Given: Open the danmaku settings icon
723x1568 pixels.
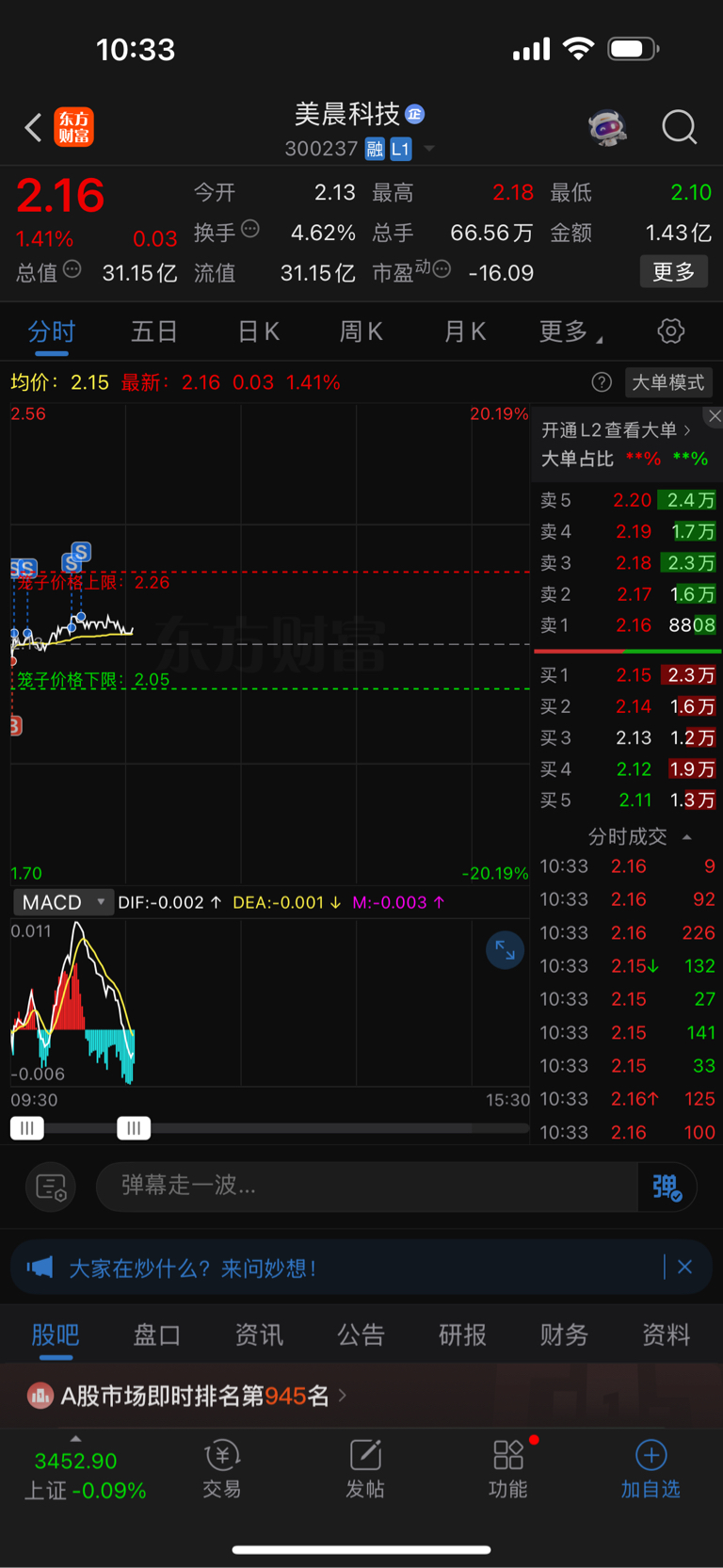Looking at the screenshot, I should coord(51,1187).
